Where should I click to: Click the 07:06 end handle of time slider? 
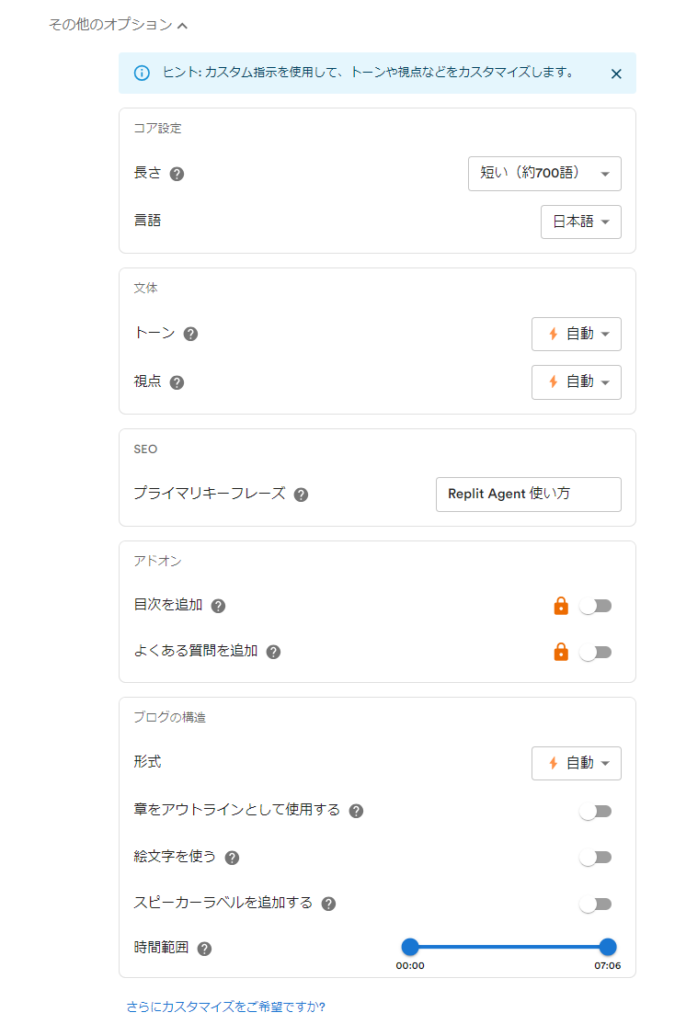[x=608, y=946]
